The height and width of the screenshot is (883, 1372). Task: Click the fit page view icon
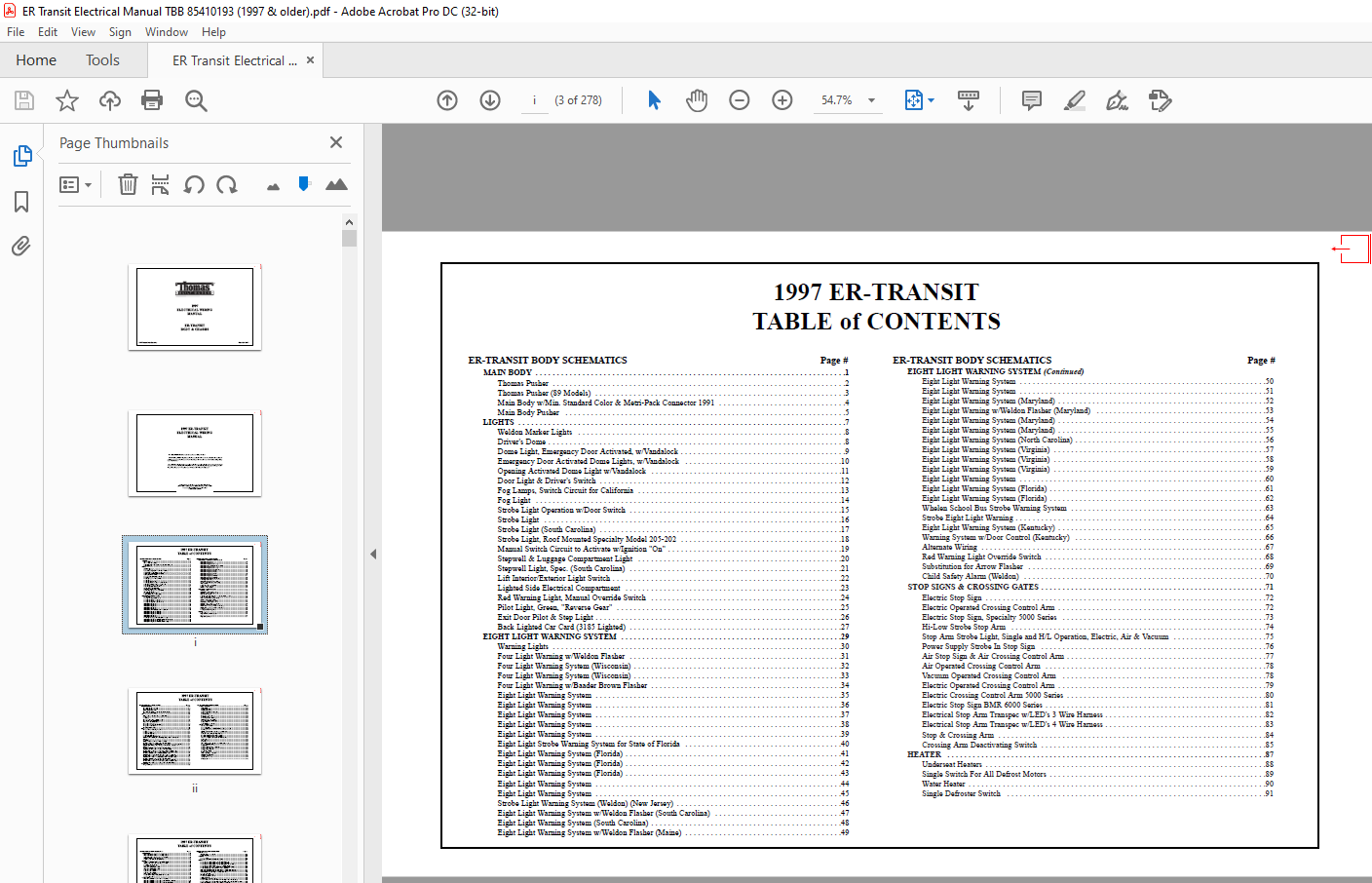[914, 100]
